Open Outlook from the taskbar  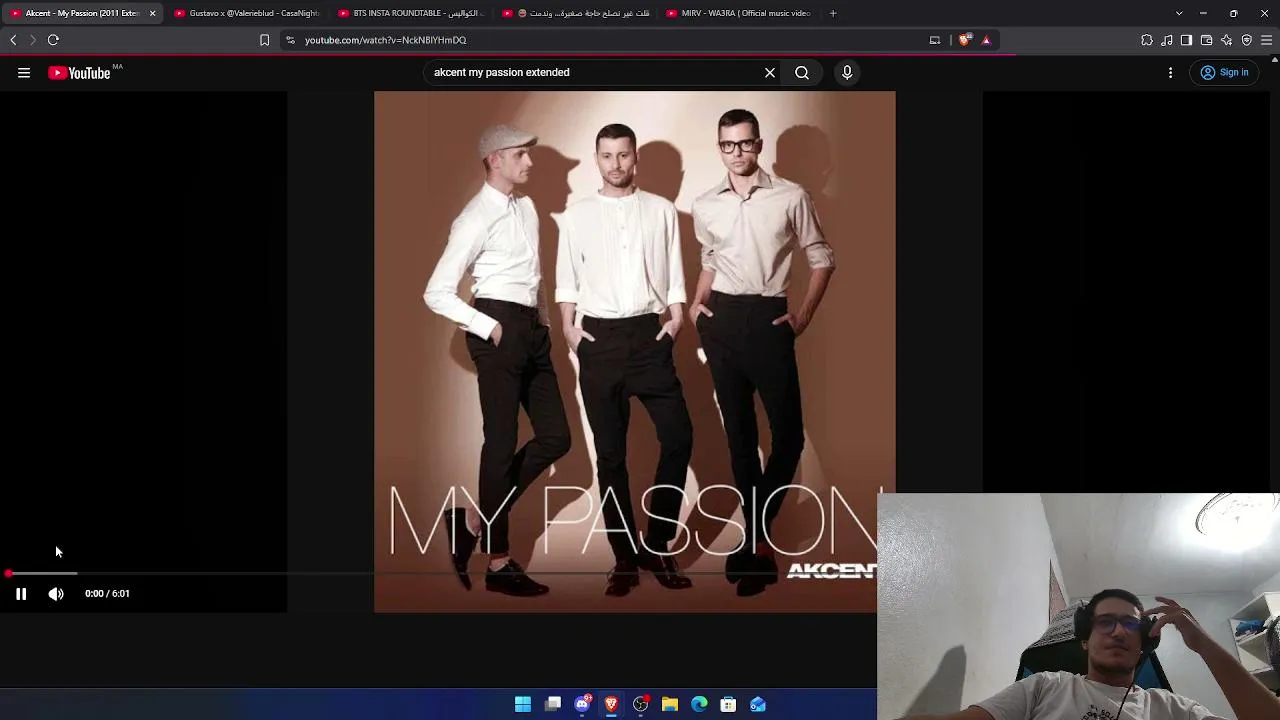pos(758,704)
